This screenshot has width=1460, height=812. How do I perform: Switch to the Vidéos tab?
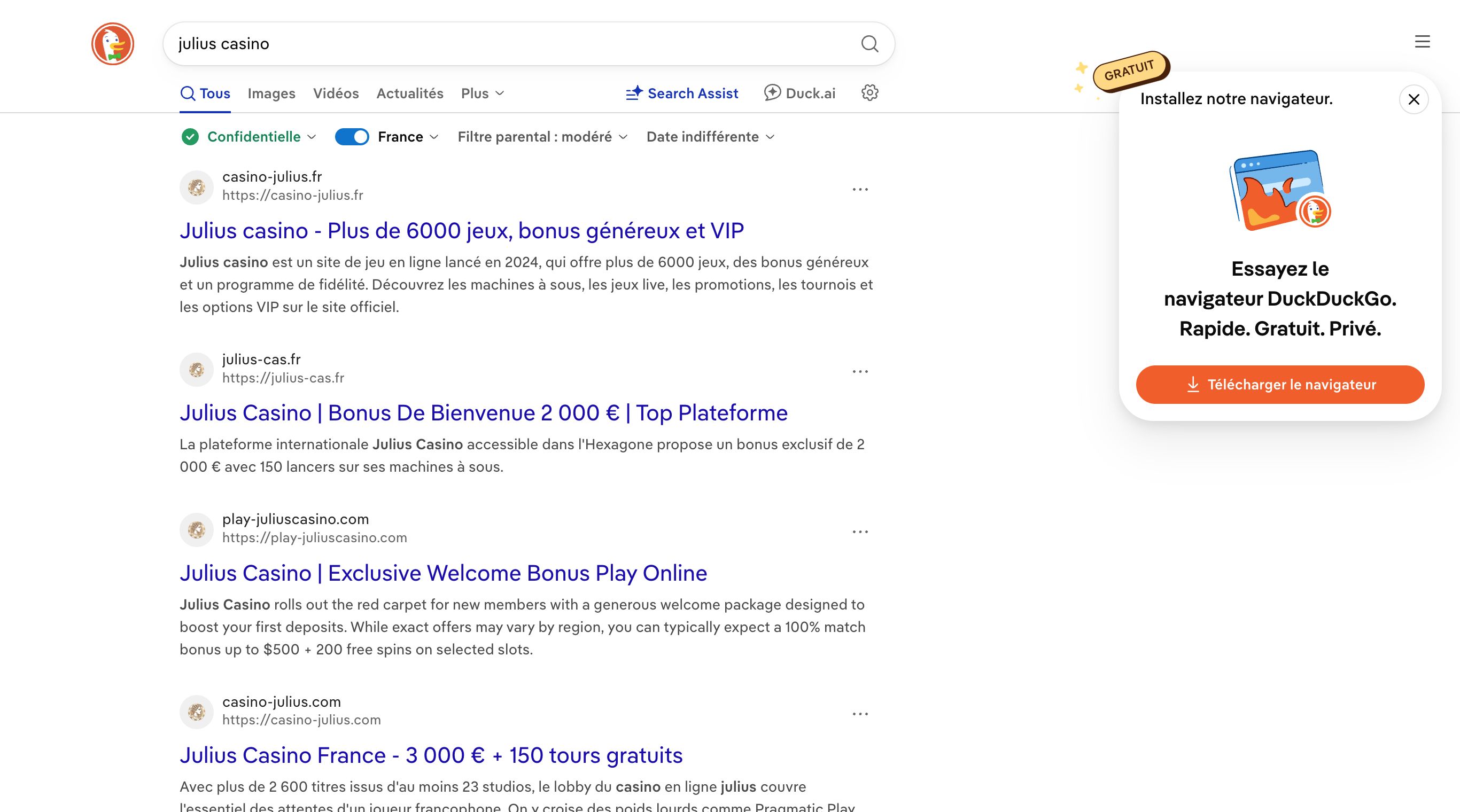coord(336,93)
